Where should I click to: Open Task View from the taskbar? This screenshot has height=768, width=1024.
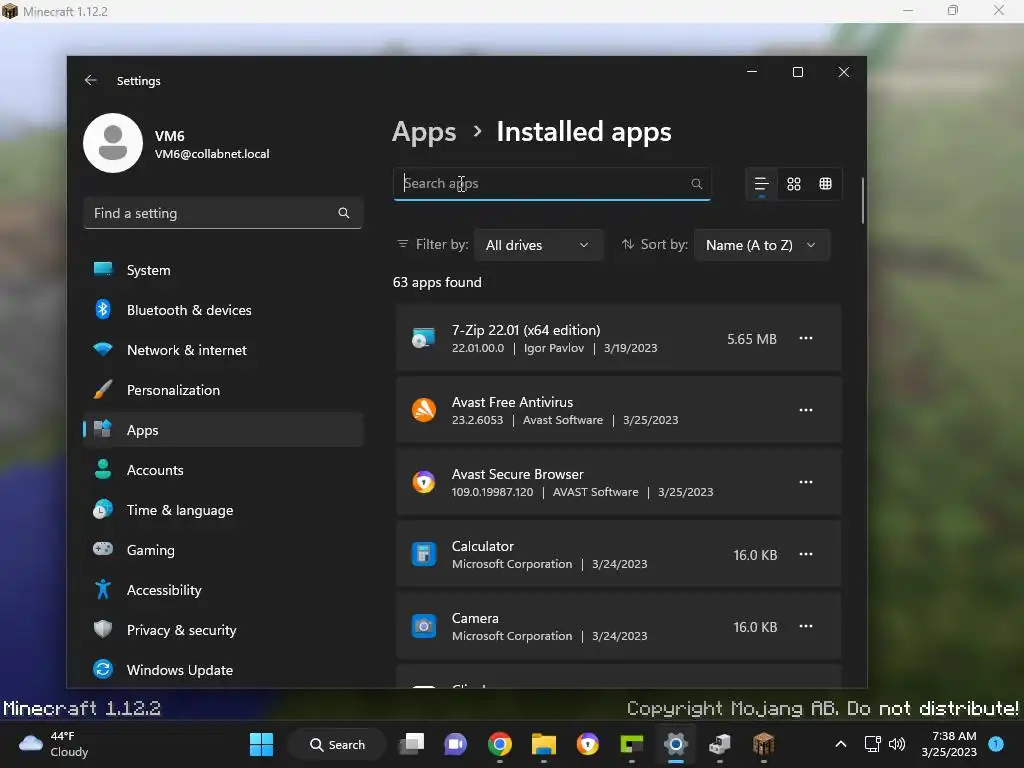coord(411,744)
